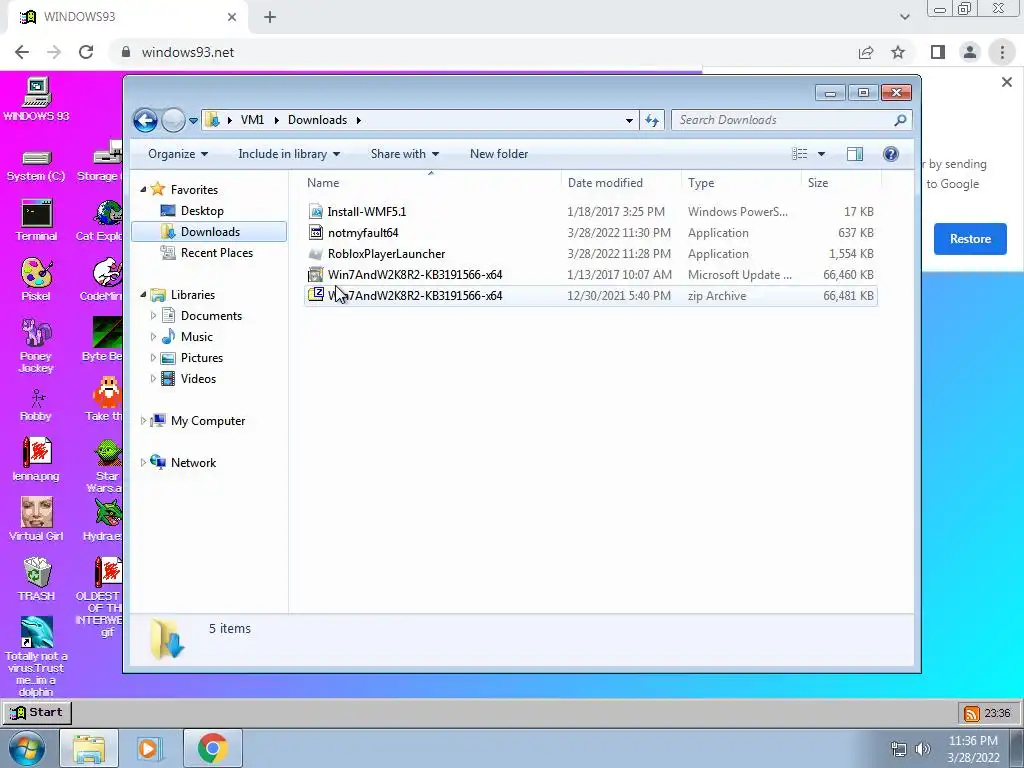This screenshot has height=768, width=1024.
Task: Click the volume speaker tray icon
Action: [923, 749]
